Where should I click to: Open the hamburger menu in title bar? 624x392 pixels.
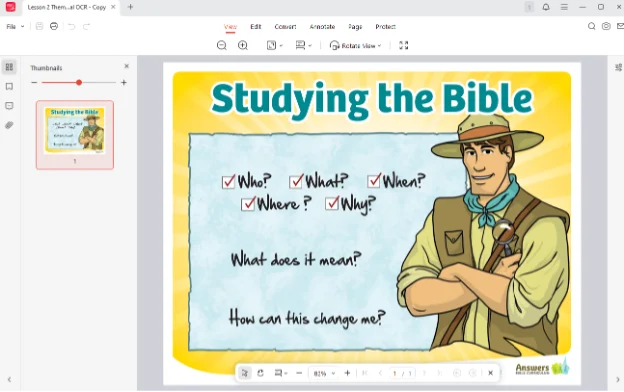click(x=564, y=7)
